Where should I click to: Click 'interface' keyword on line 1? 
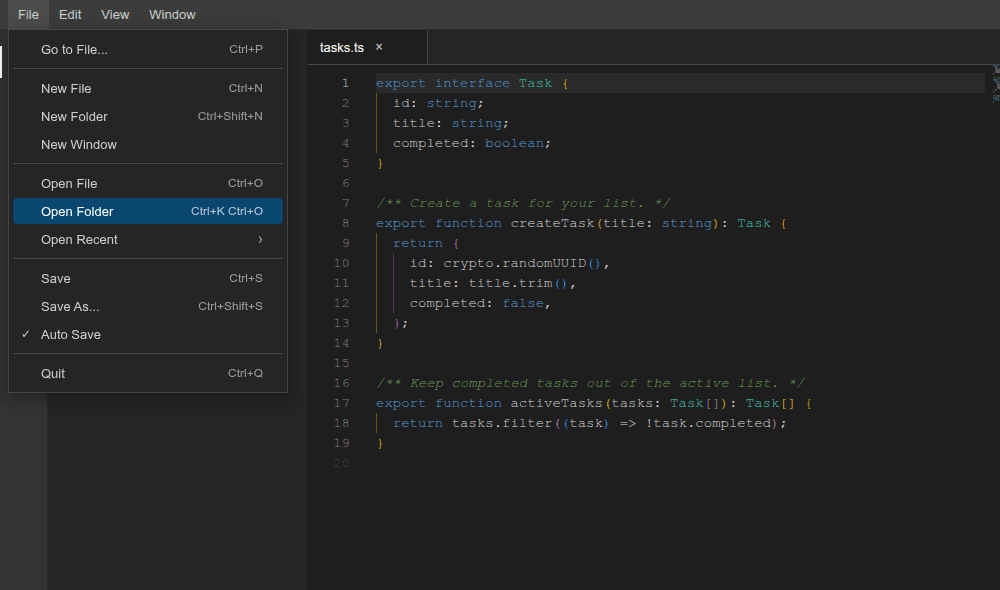(x=472, y=83)
